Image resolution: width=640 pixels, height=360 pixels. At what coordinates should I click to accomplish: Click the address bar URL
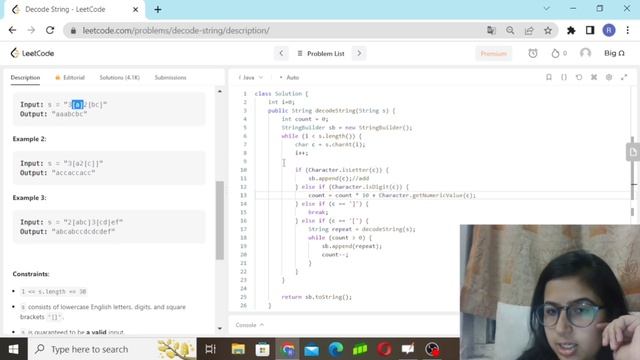176,31
